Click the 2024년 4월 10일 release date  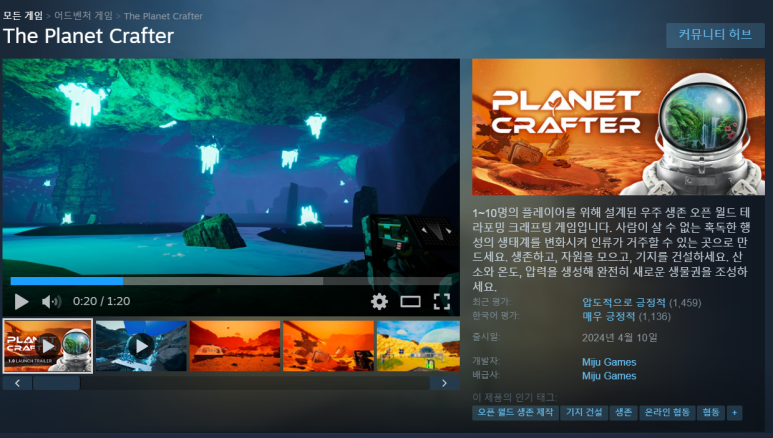click(619, 338)
